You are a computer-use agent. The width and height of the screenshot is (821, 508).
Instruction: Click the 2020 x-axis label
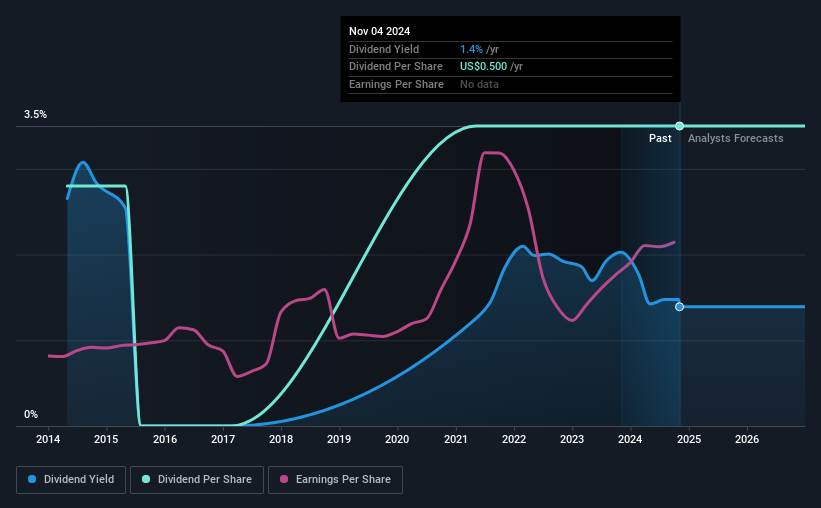[397, 439]
